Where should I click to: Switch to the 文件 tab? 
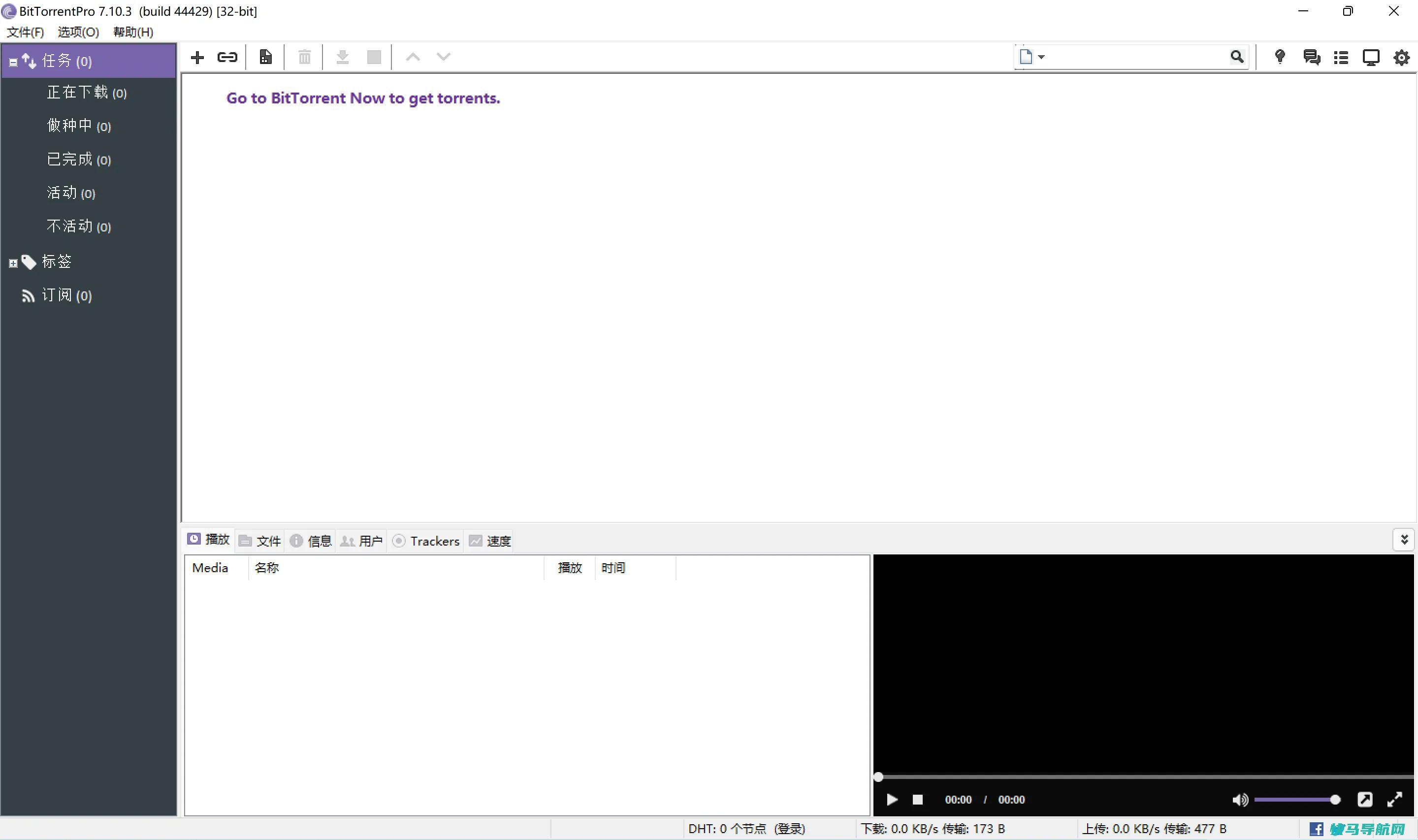coord(260,541)
